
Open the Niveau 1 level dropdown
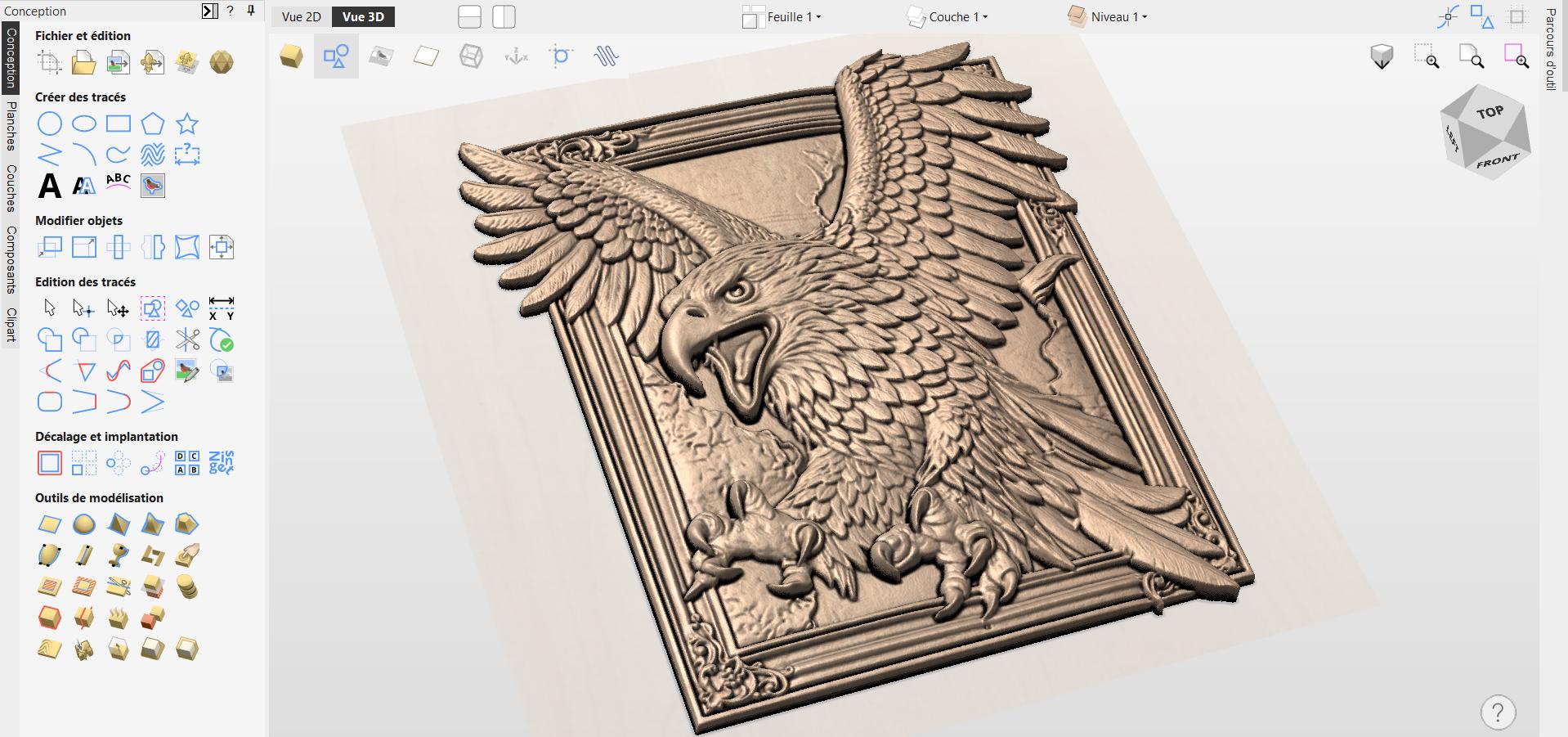[1108, 16]
